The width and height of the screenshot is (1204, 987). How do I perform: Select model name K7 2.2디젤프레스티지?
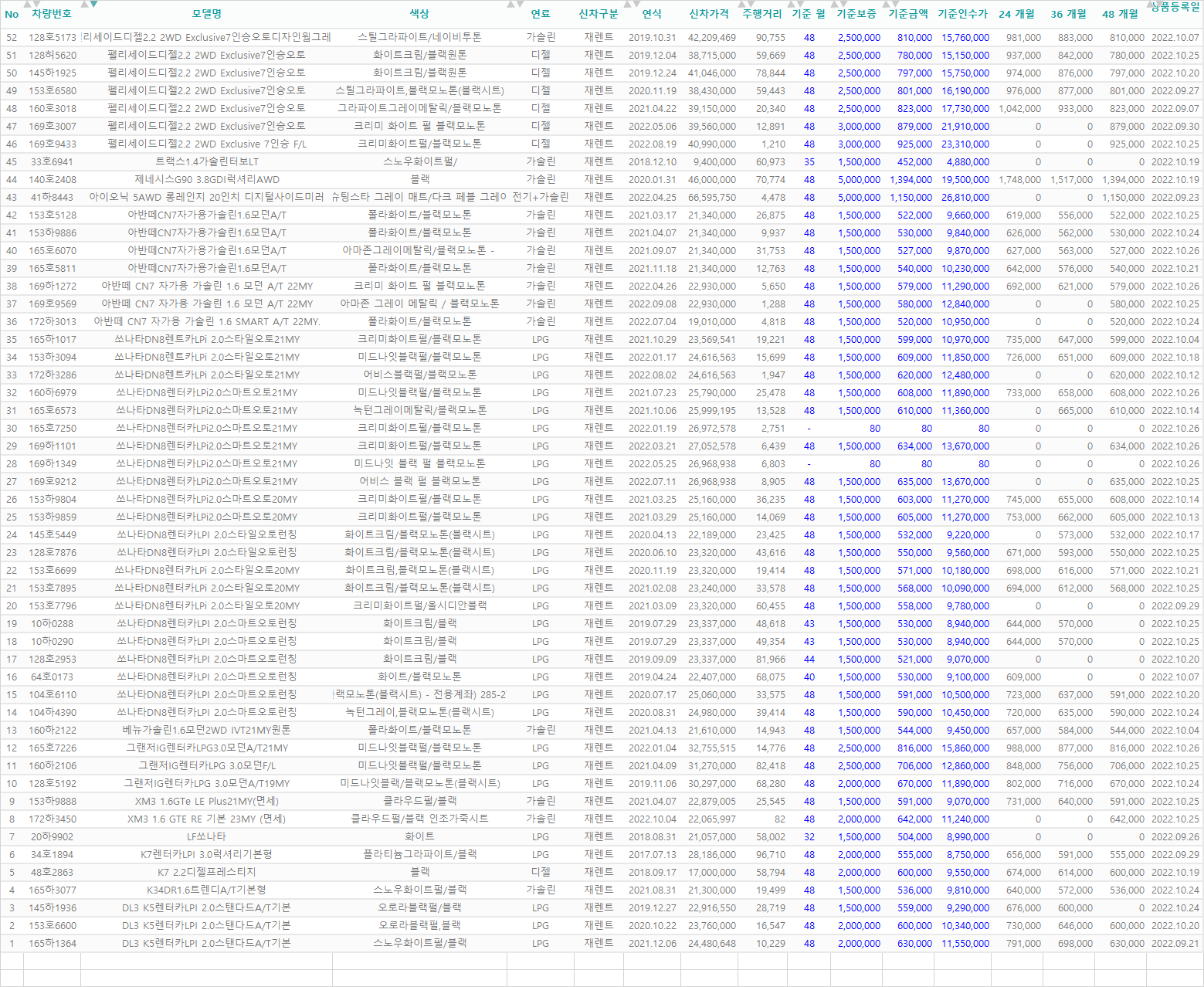[x=207, y=873]
